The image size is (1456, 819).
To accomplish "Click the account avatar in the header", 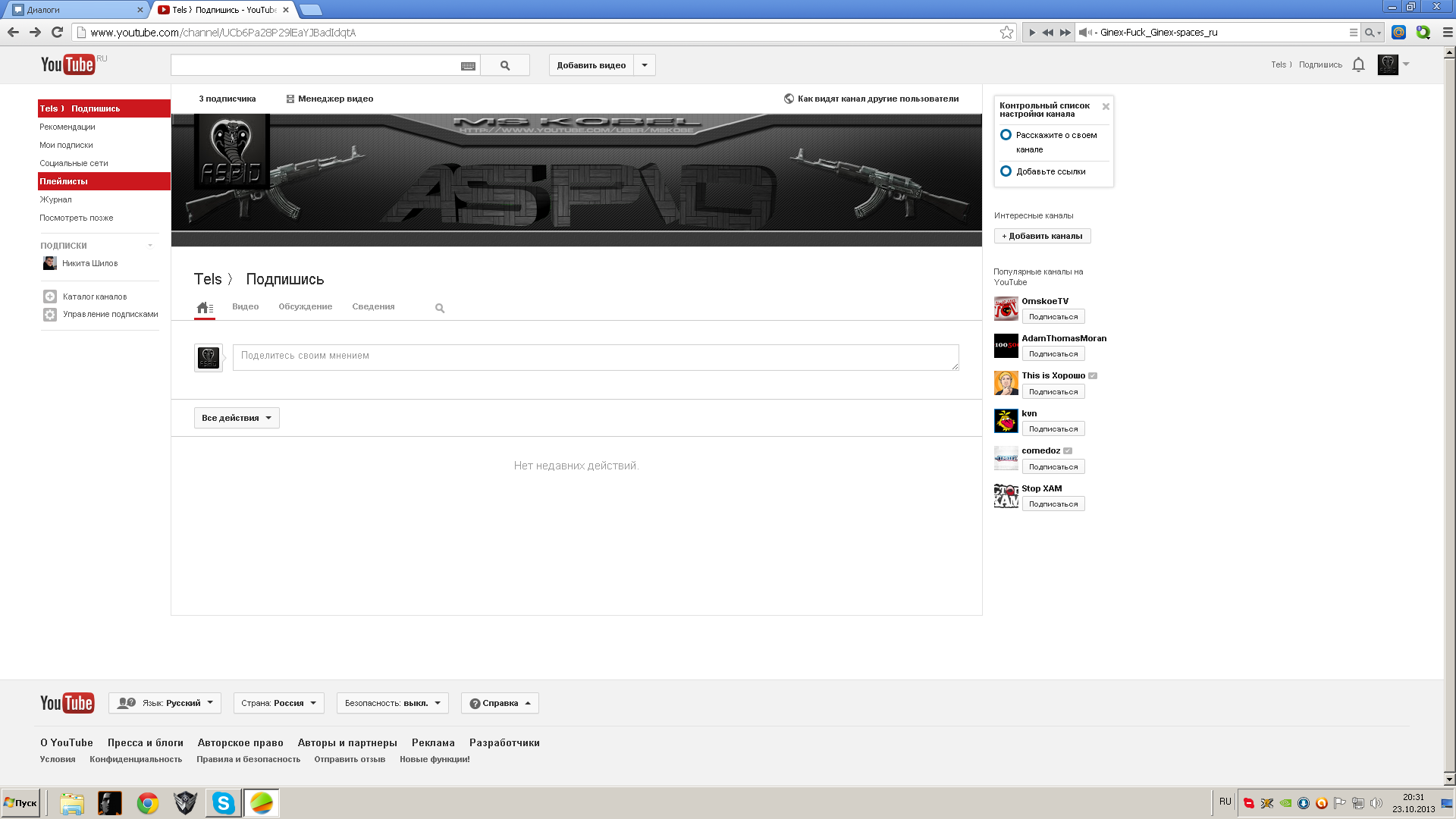I will (1388, 64).
